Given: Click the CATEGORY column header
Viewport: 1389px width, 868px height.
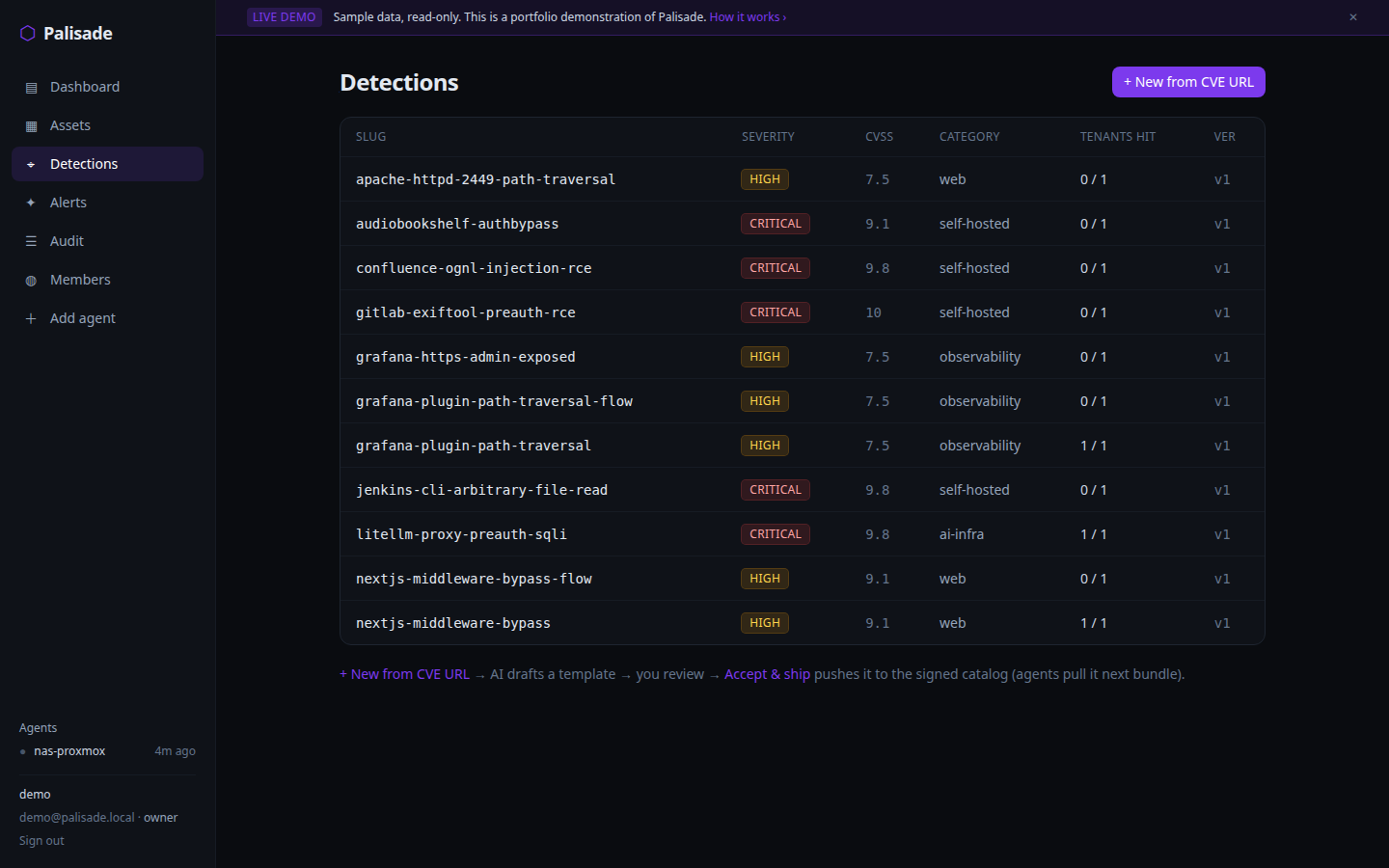Looking at the screenshot, I should pyautogui.click(x=969, y=137).
